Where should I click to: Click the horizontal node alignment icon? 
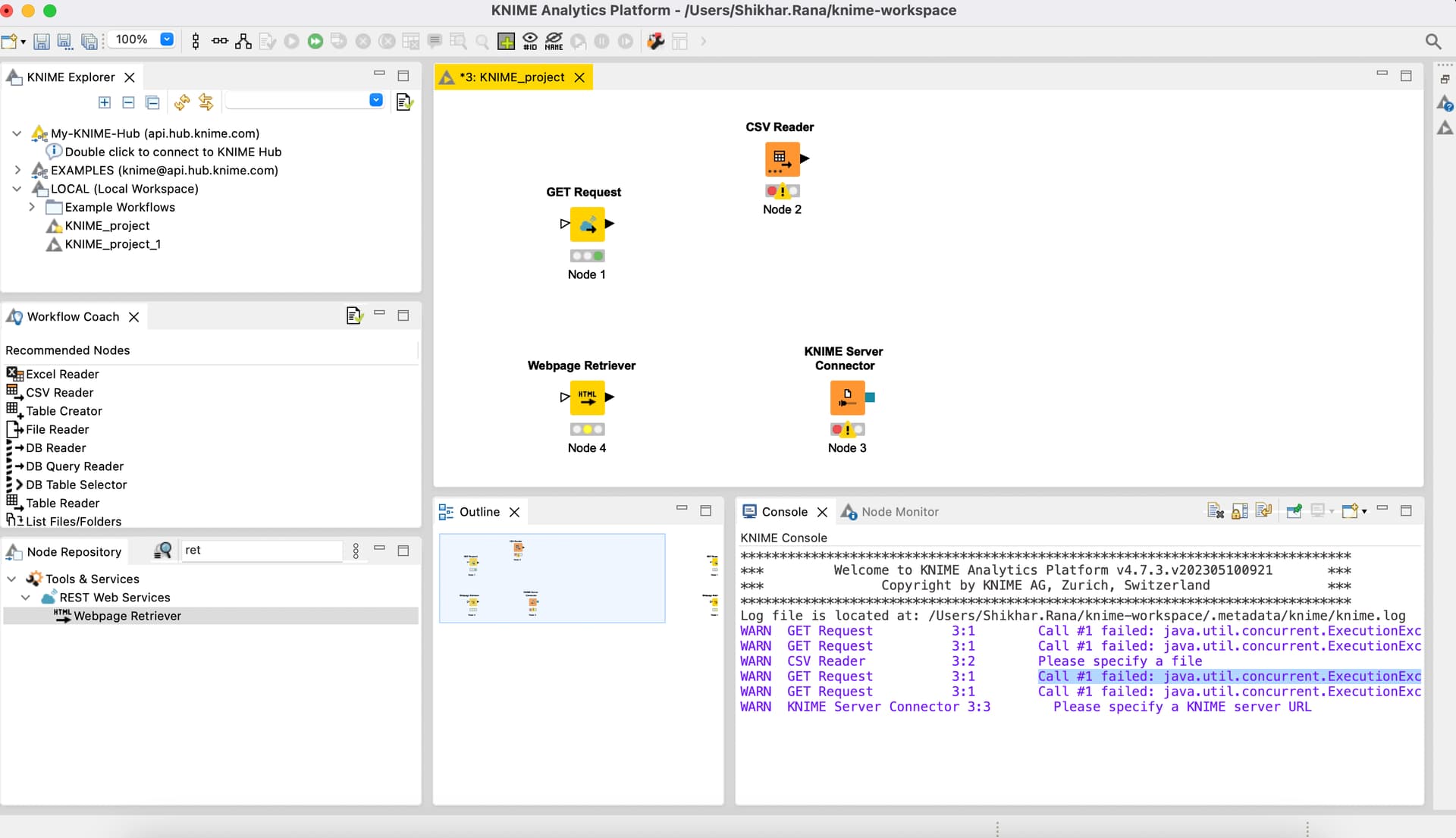pos(220,41)
